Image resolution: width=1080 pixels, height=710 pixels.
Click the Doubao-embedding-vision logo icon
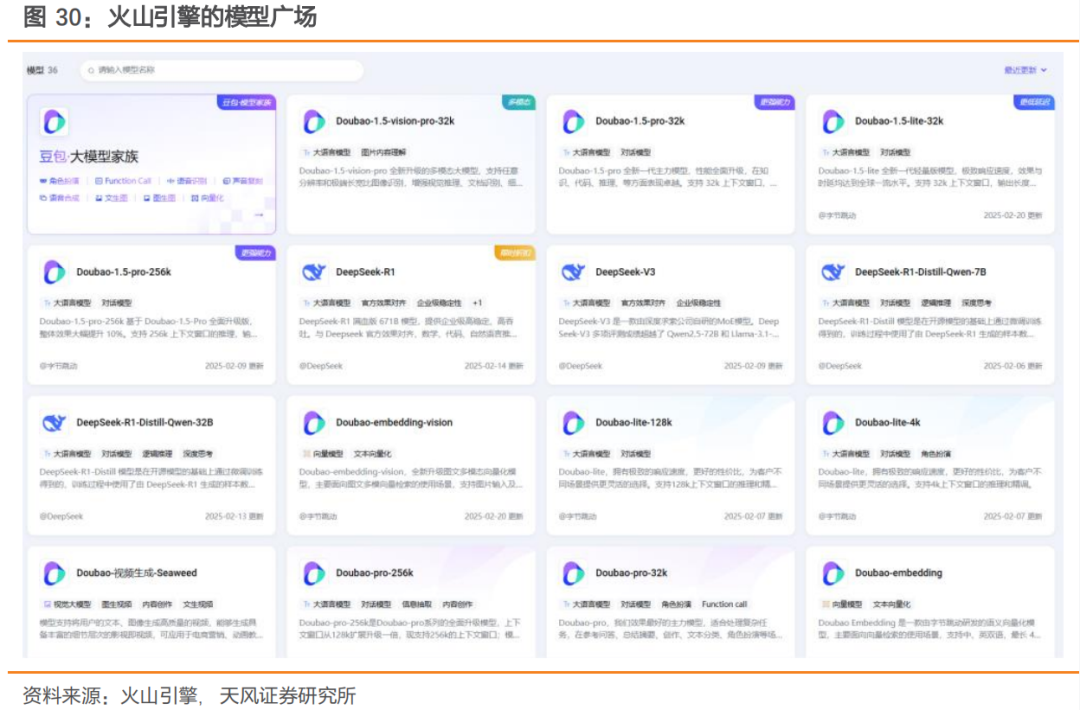click(314, 423)
